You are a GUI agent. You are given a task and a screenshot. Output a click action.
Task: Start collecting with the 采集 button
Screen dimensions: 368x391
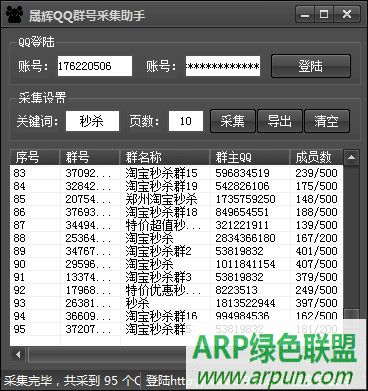(x=233, y=121)
